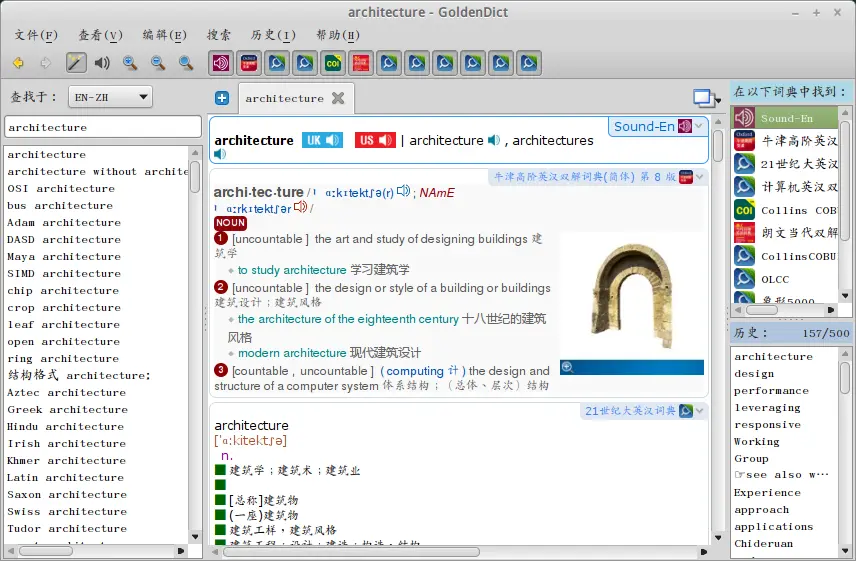Image resolution: width=856 pixels, height=561 pixels.
Task: Open the 查看(V) menu
Action: click(100, 35)
